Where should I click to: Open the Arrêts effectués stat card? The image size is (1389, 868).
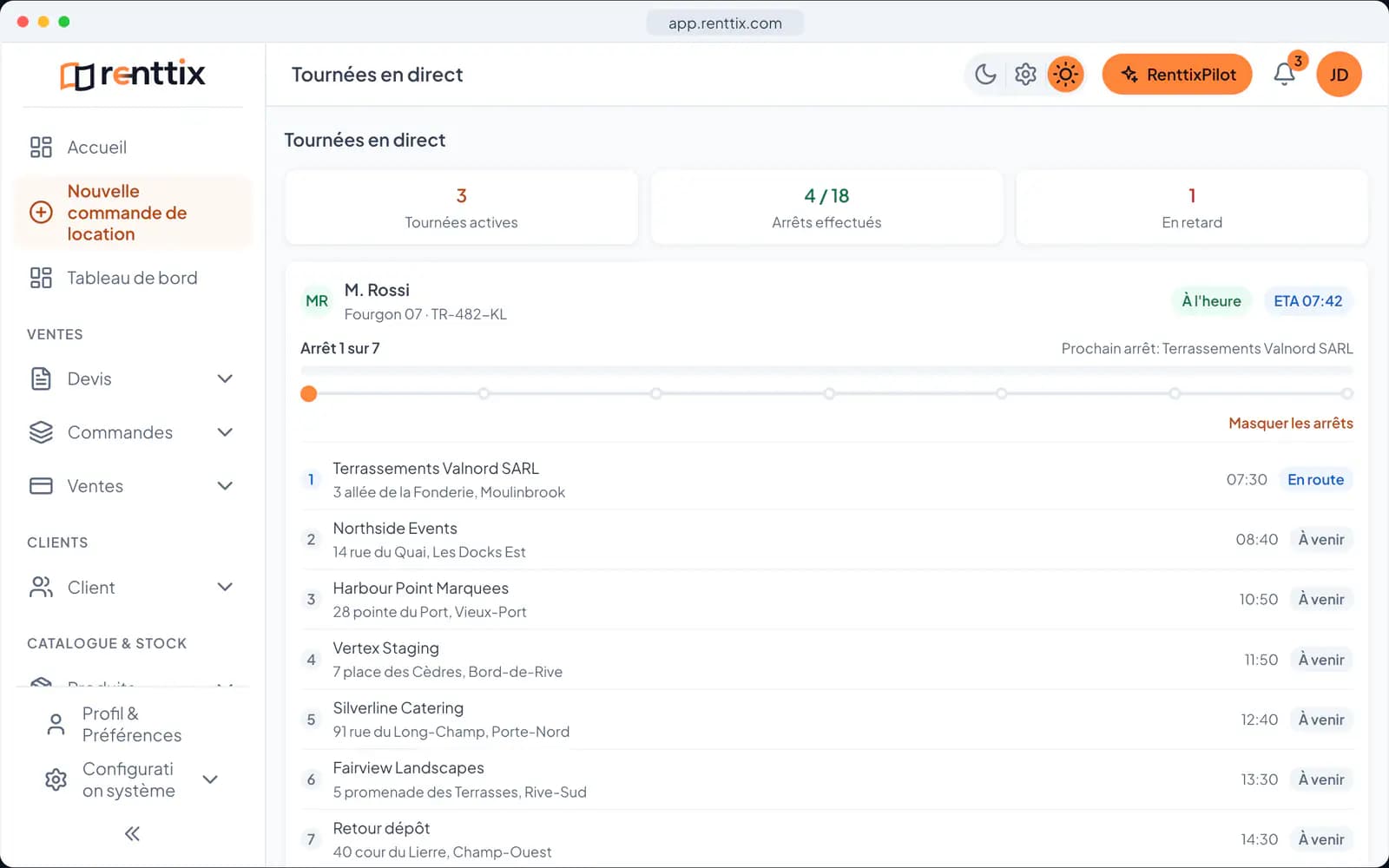point(826,207)
